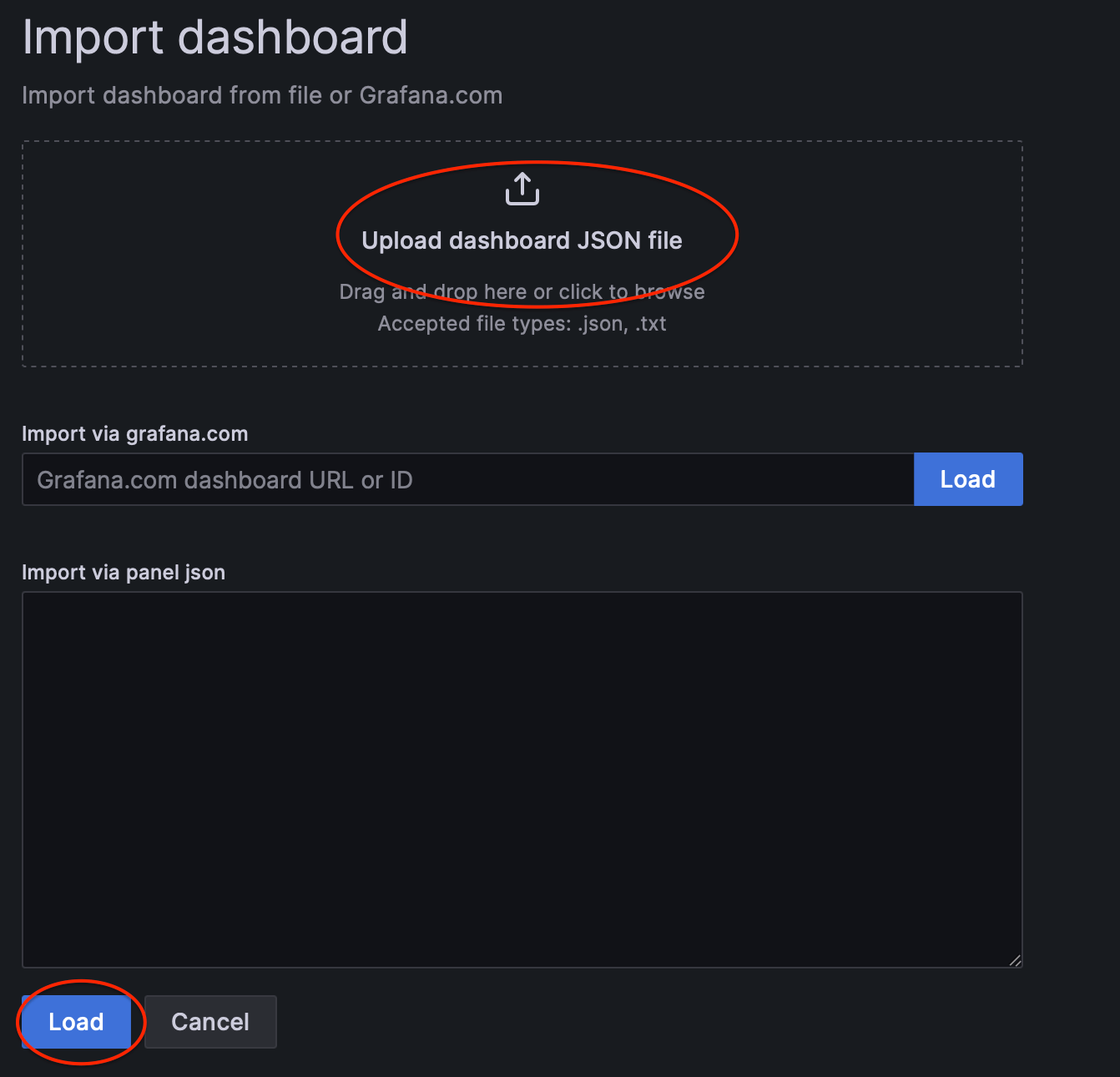Screen dimensions: 1120x1077
Task: Click the ".json, .txt" file types hint
Action: (622, 324)
